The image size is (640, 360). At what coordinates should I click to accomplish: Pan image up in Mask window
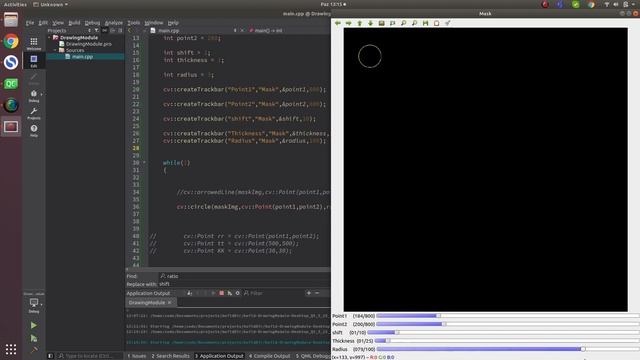(x=360, y=23)
